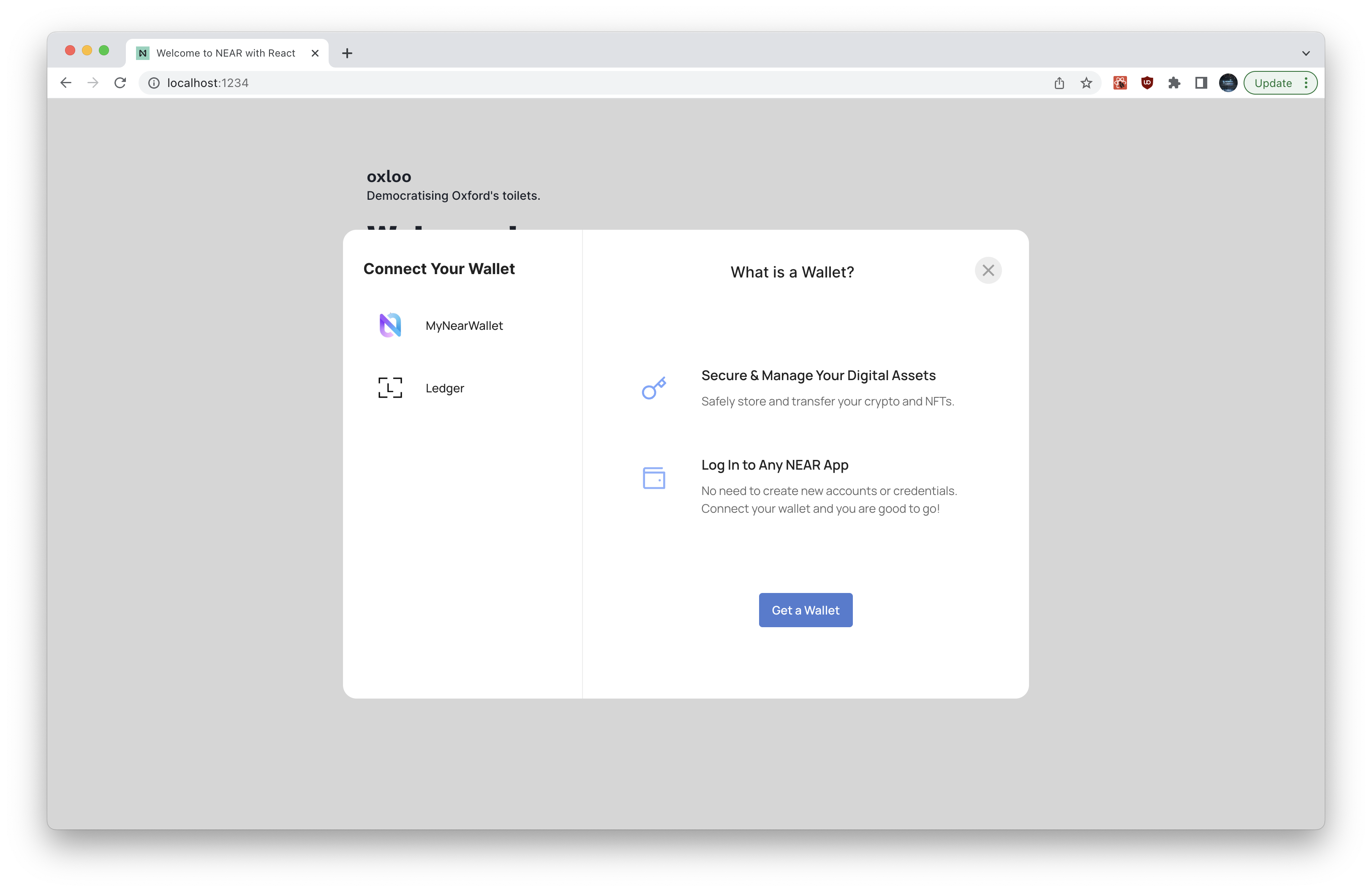This screenshot has width=1372, height=892.
Task: Toggle the browser side panel
Action: coord(1201,83)
